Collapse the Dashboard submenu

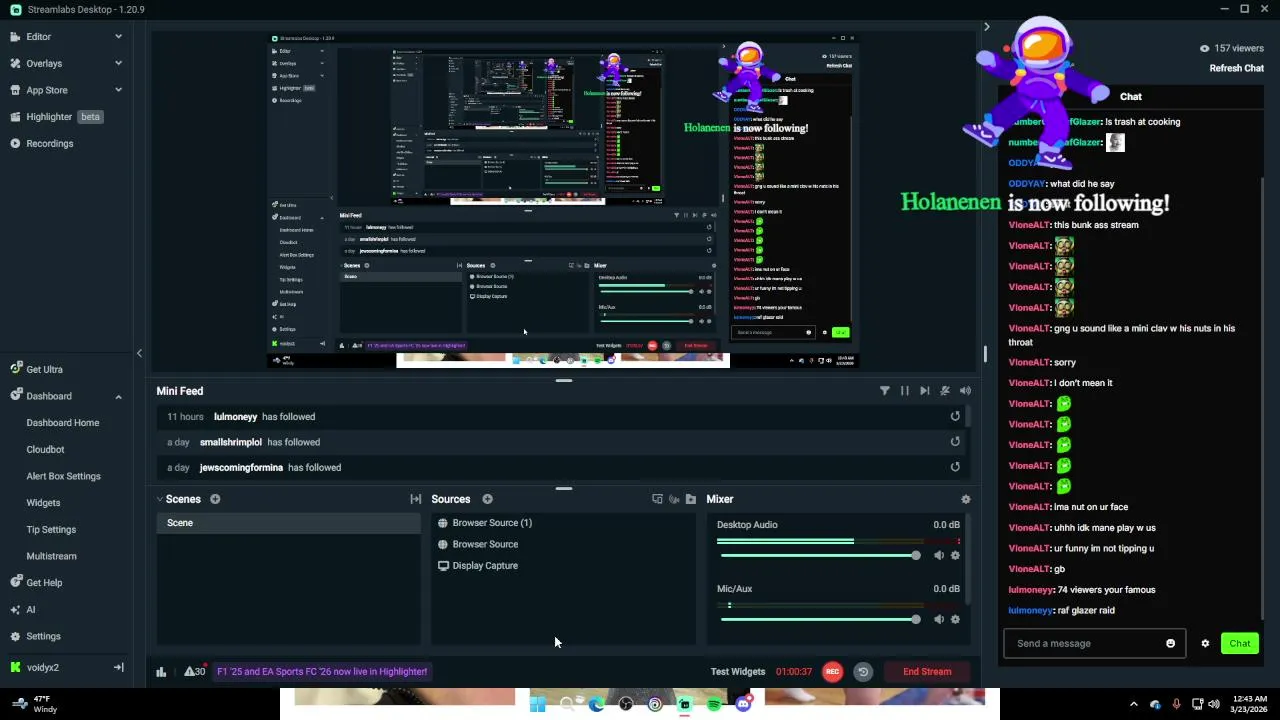tap(118, 396)
